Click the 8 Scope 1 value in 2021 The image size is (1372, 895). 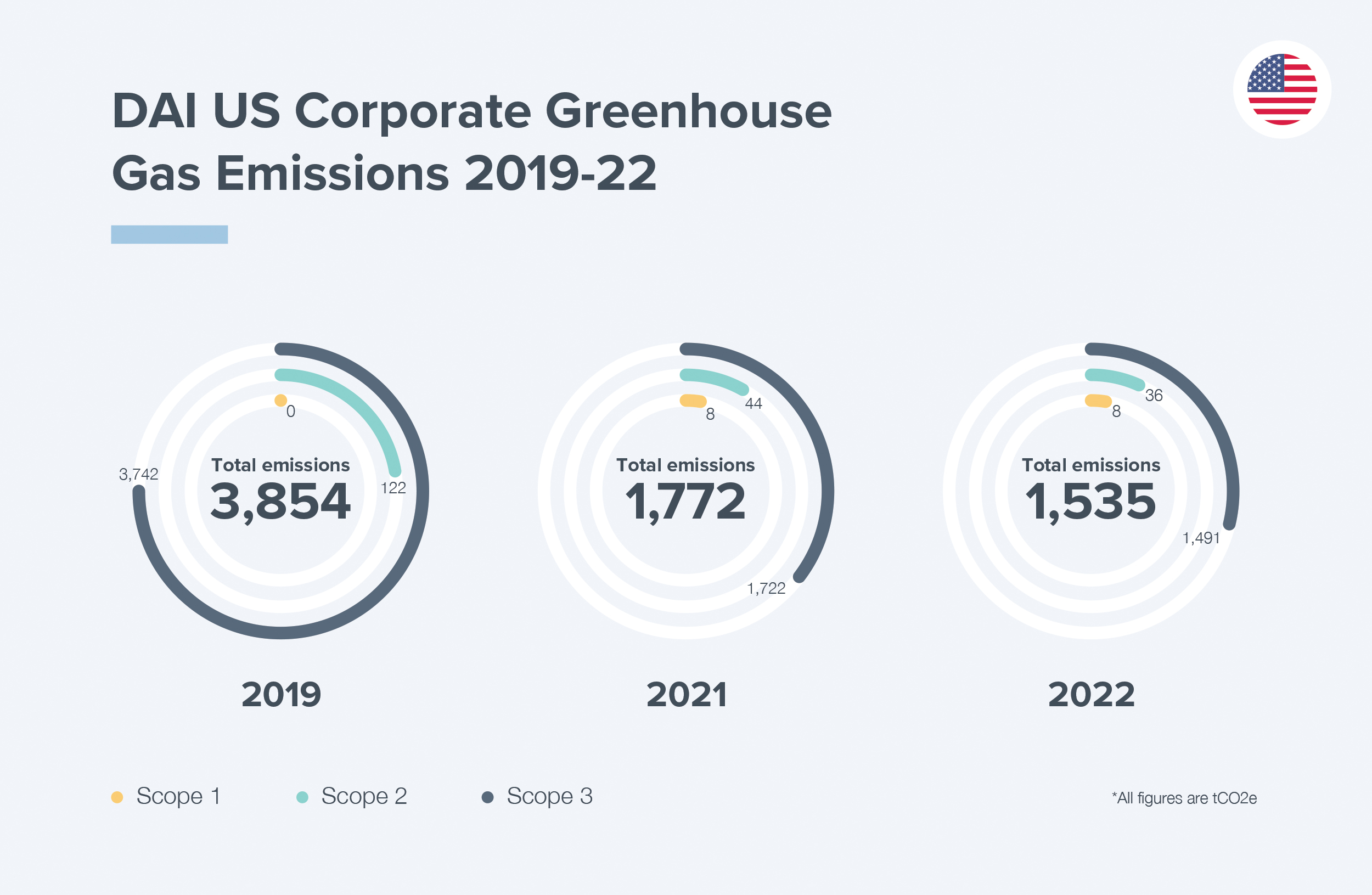pos(710,414)
